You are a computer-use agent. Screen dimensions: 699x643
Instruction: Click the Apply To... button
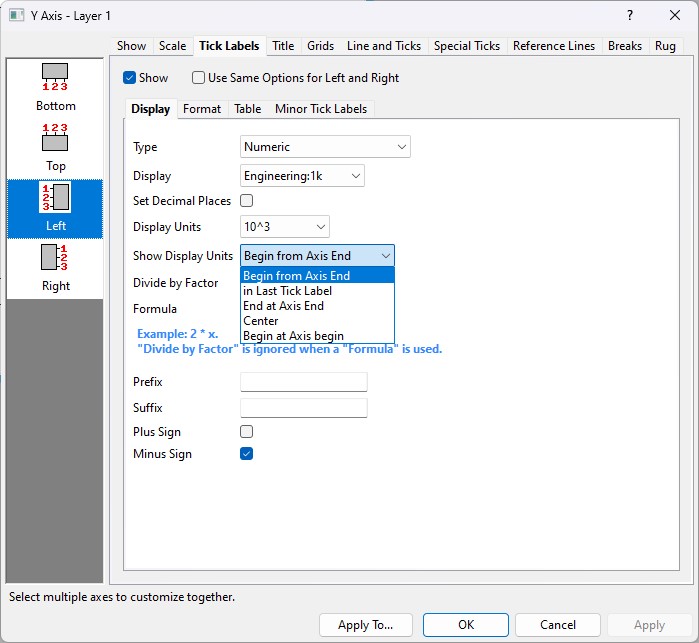point(366,625)
